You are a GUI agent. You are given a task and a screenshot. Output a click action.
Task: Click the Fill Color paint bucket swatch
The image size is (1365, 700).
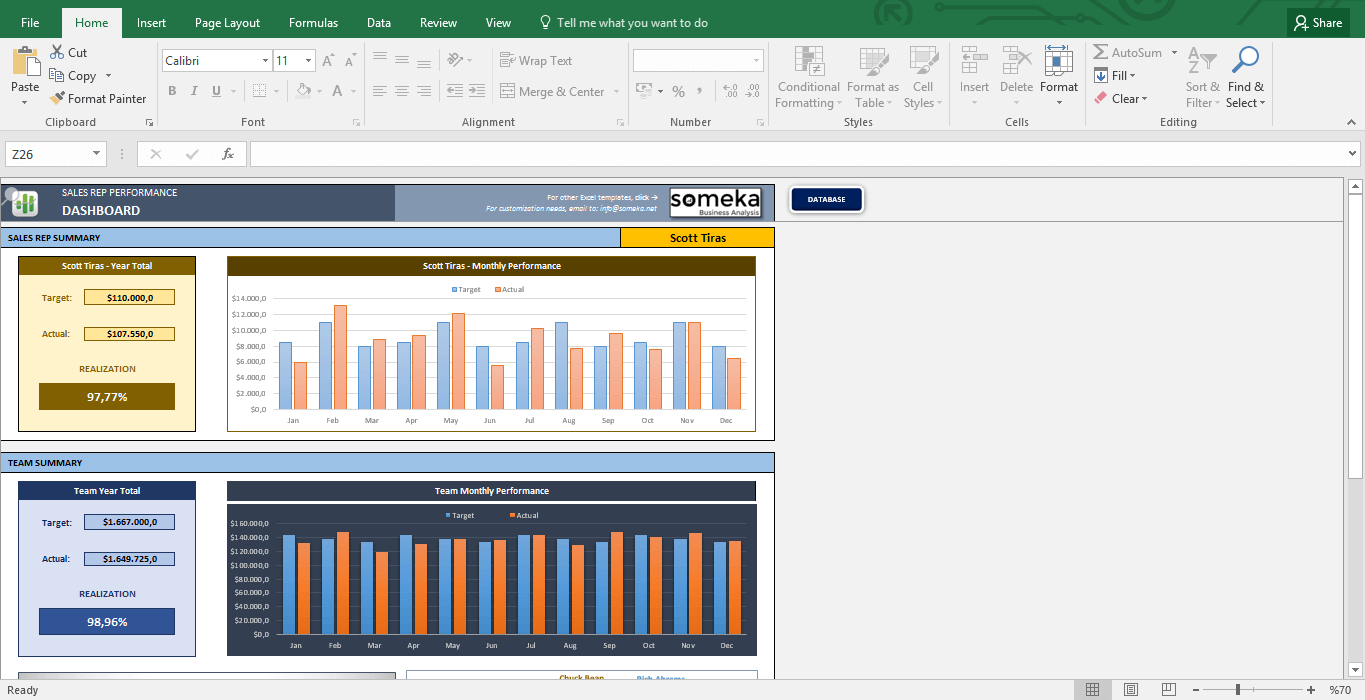pyautogui.click(x=303, y=91)
